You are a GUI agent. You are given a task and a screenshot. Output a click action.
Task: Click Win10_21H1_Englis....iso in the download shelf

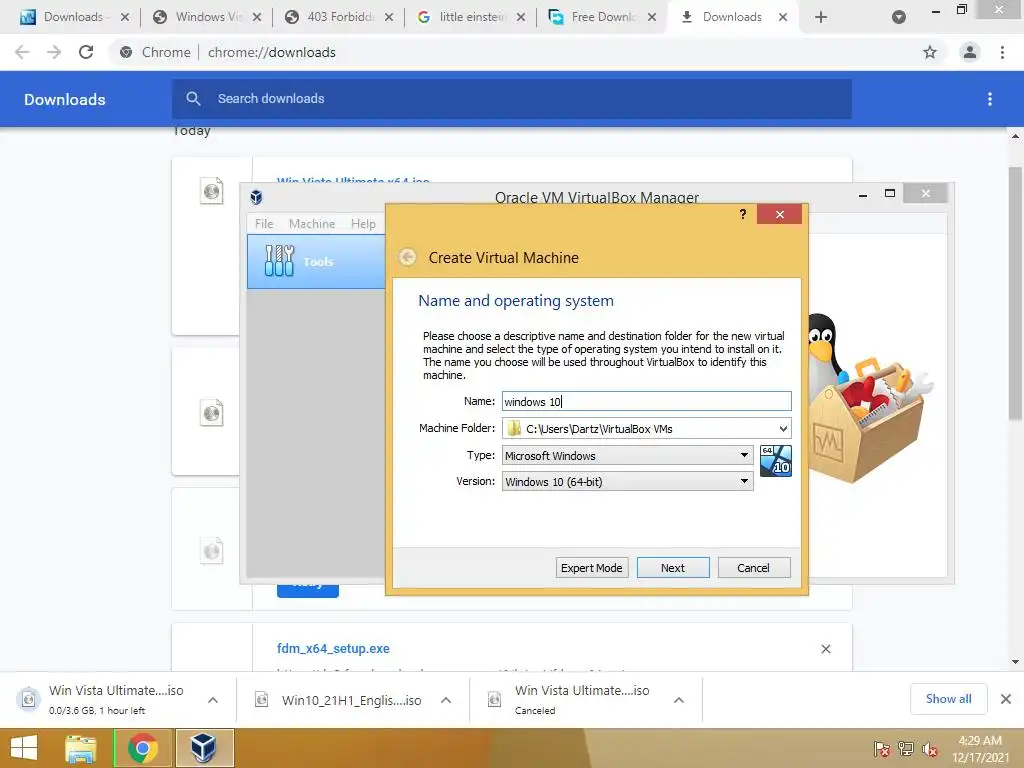[351, 700]
